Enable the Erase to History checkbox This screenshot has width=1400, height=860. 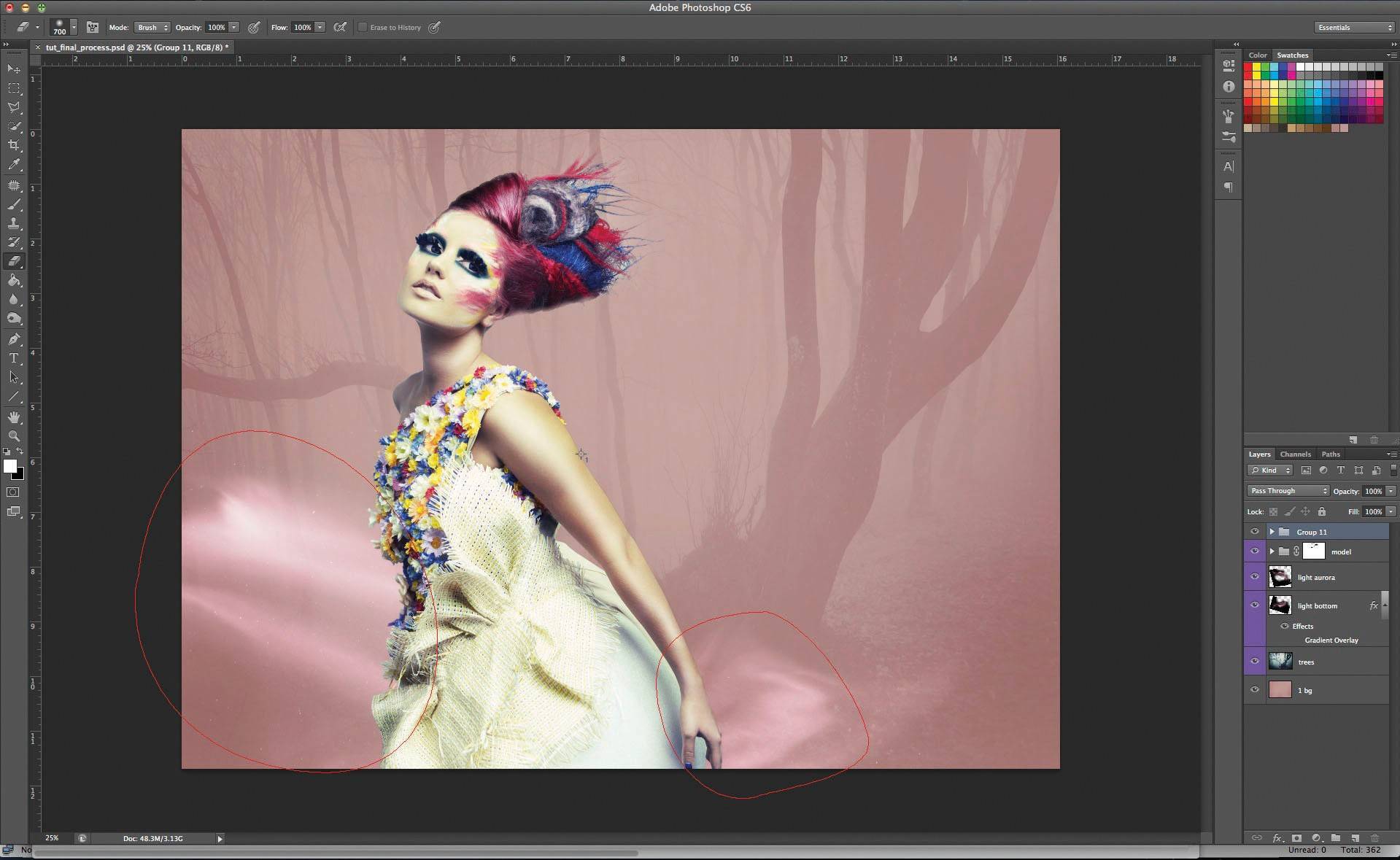363,28
